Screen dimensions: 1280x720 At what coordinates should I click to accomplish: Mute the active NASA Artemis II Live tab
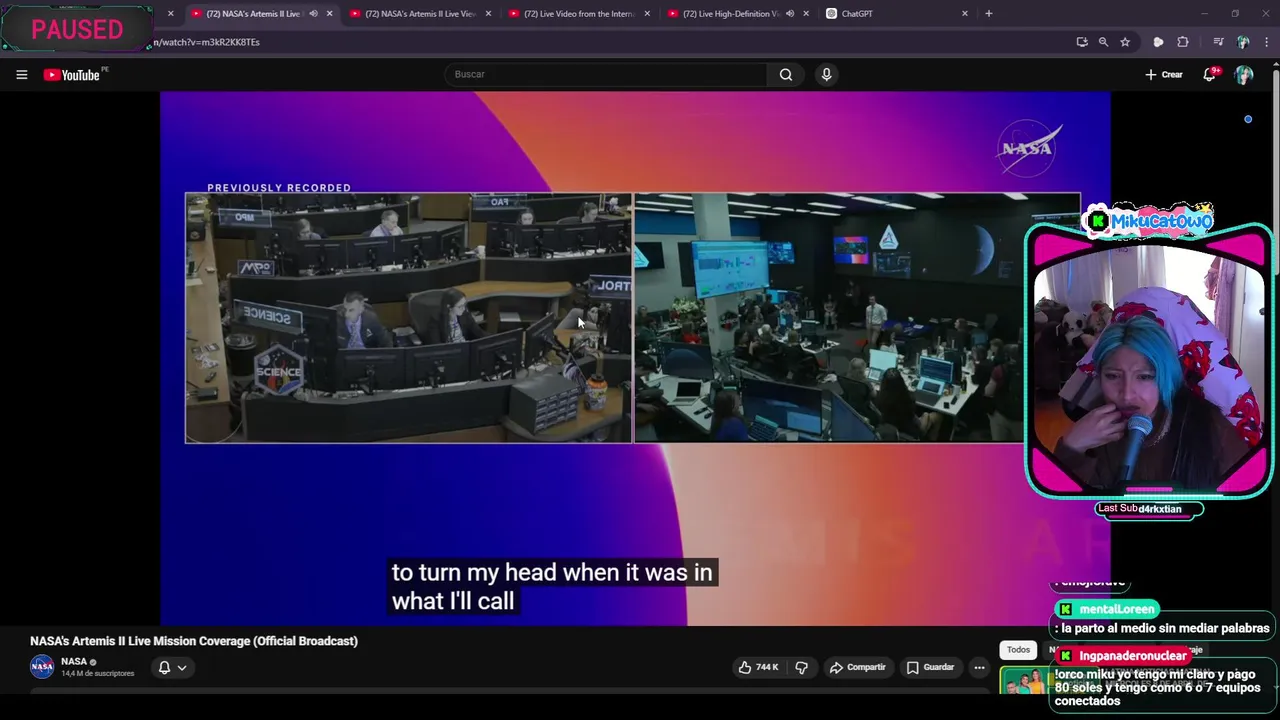click(x=313, y=14)
